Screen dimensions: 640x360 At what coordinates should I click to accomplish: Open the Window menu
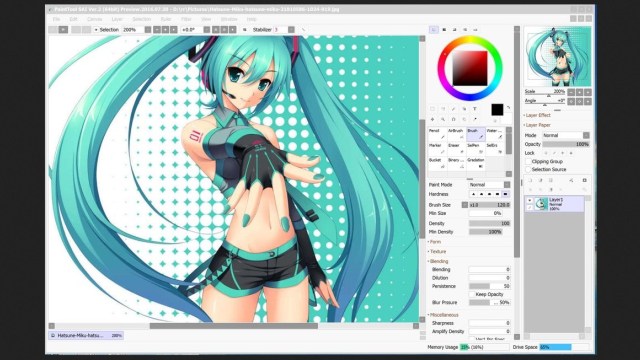point(229,19)
